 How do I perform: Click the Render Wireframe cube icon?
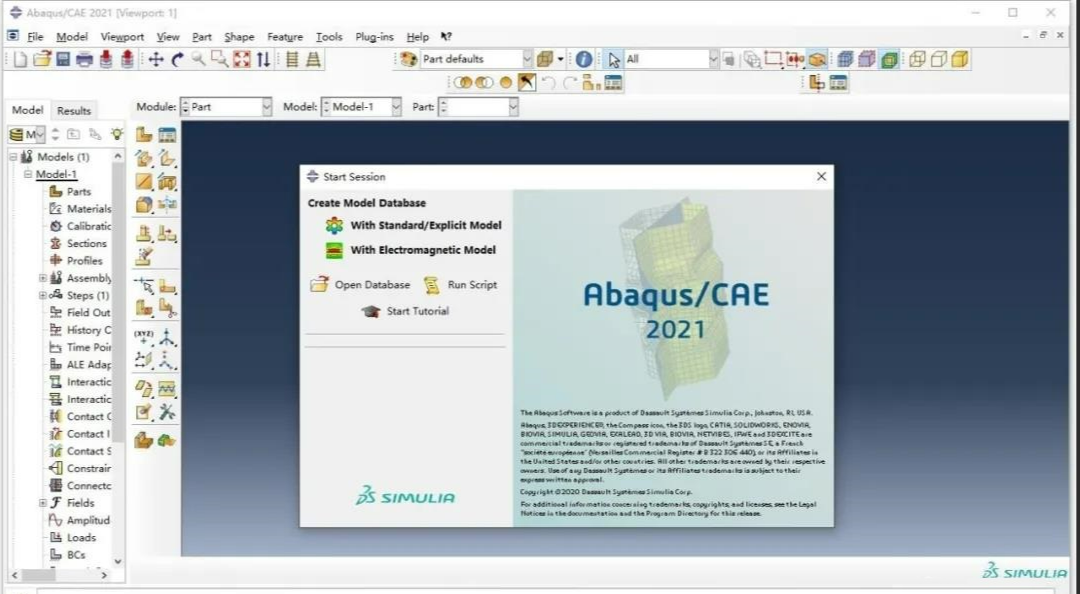pyautogui.click(x=917, y=59)
